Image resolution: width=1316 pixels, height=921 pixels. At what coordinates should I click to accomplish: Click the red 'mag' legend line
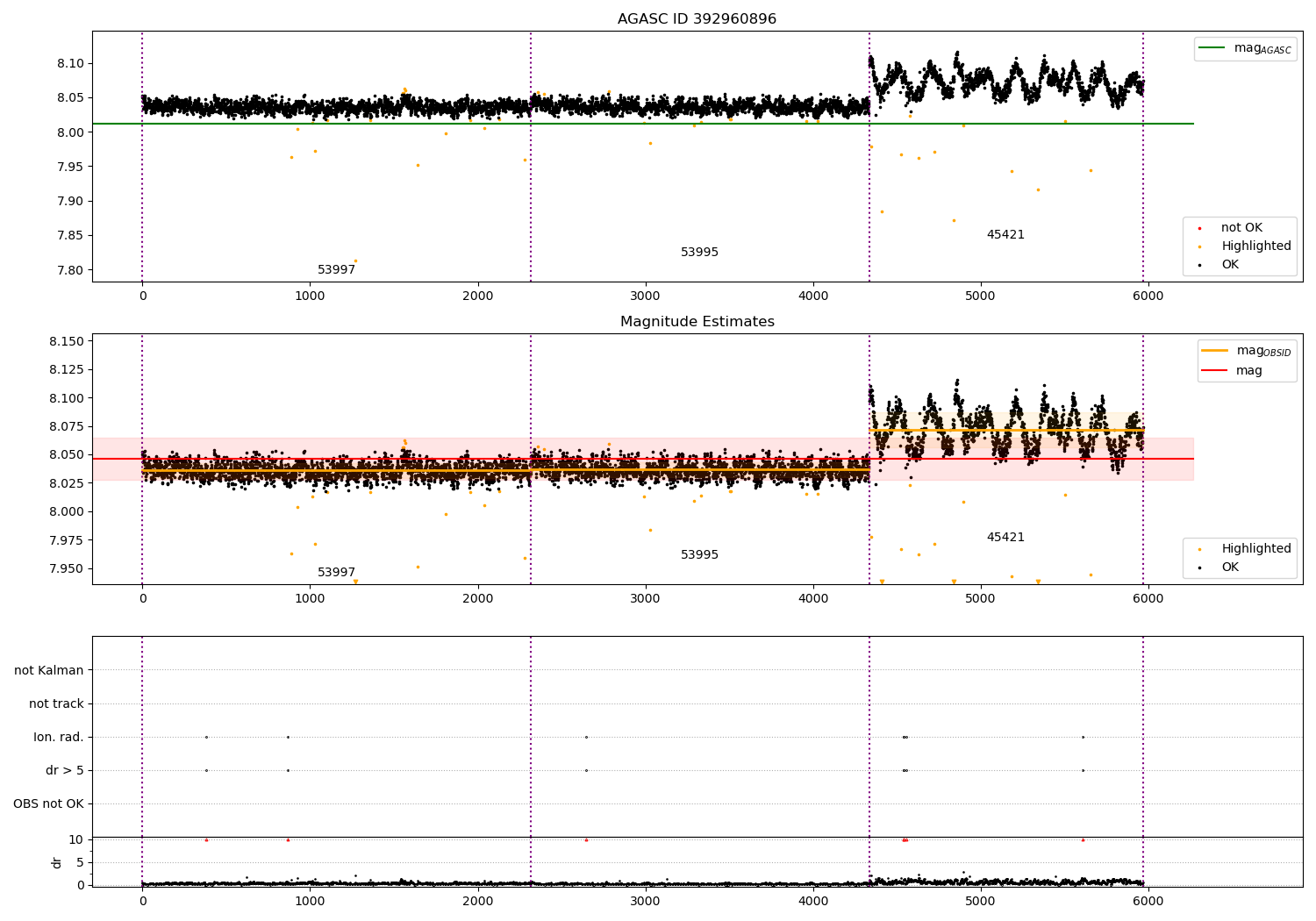1214,371
